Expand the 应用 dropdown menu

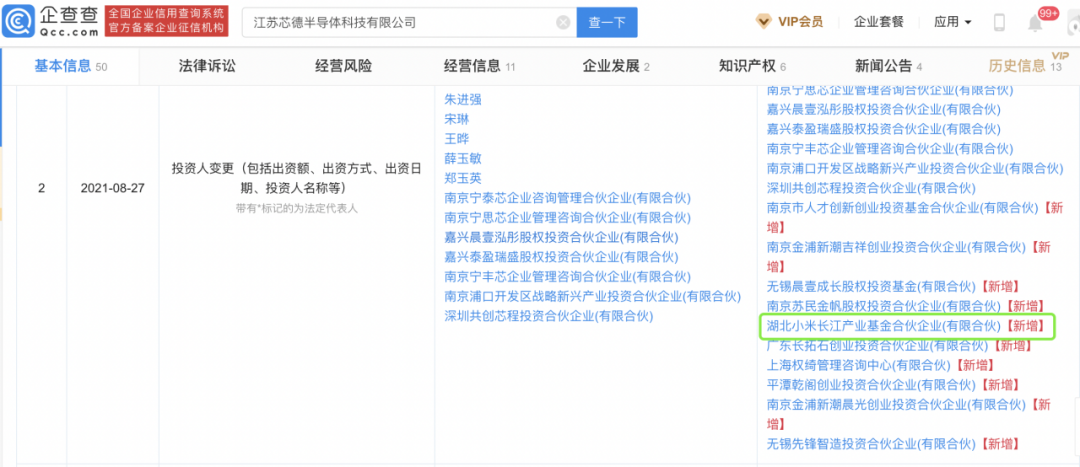click(953, 21)
